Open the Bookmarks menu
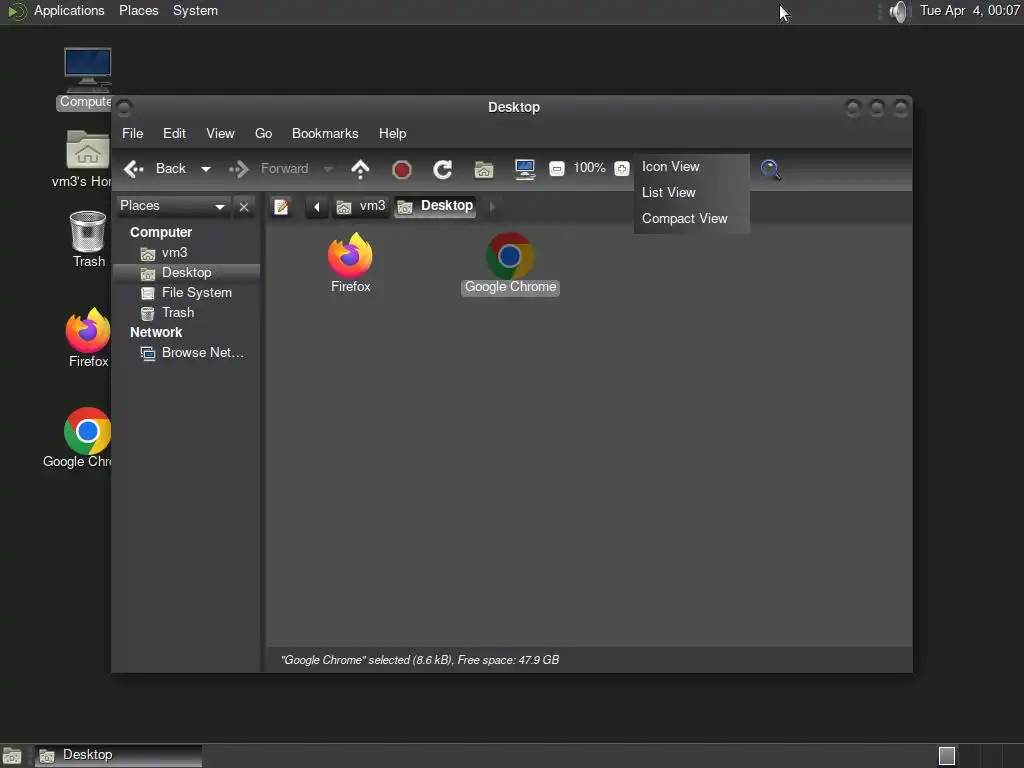 point(325,133)
